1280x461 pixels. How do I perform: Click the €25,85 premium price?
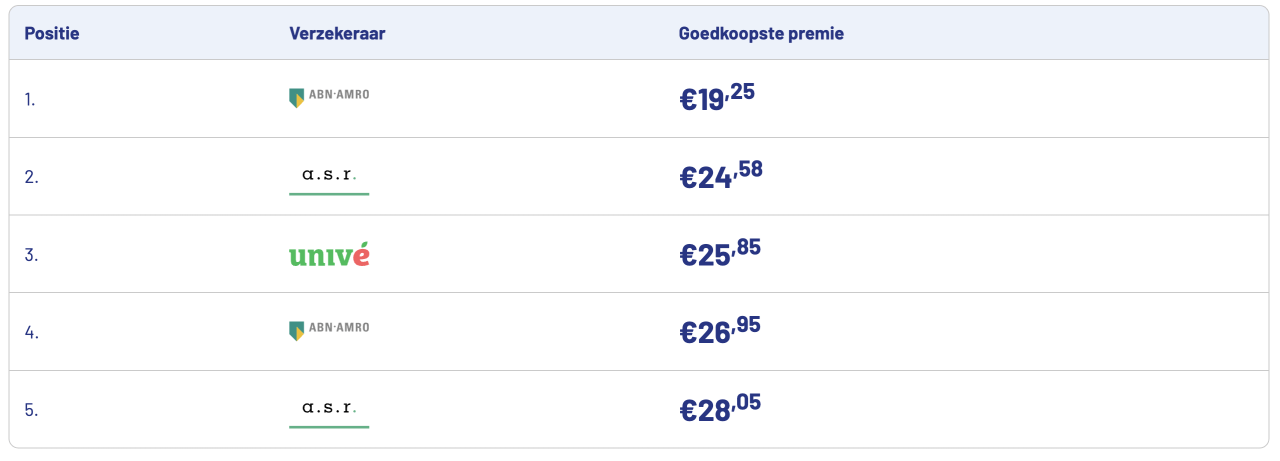[720, 253]
